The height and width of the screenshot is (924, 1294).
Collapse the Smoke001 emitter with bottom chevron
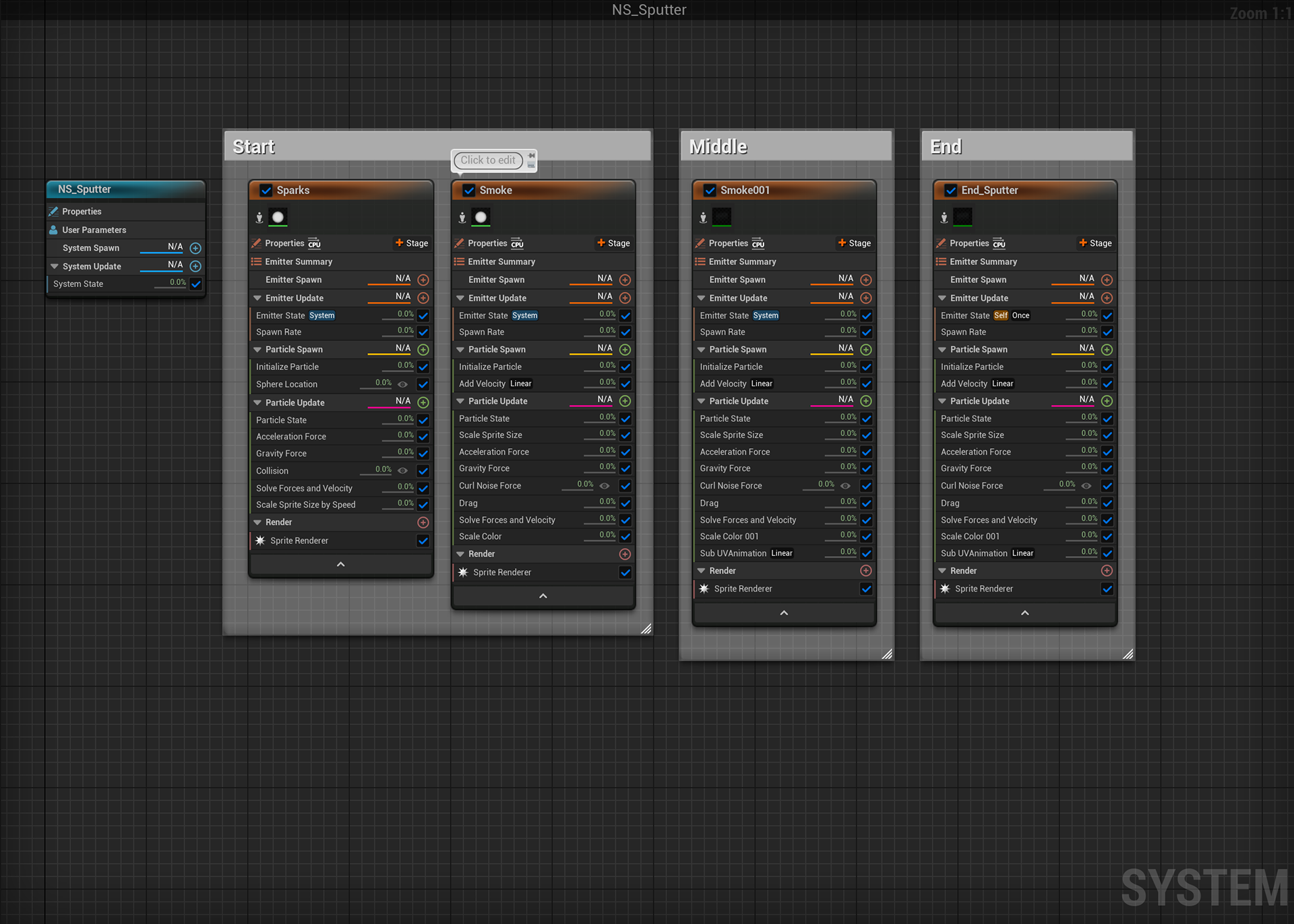pyautogui.click(x=784, y=613)
